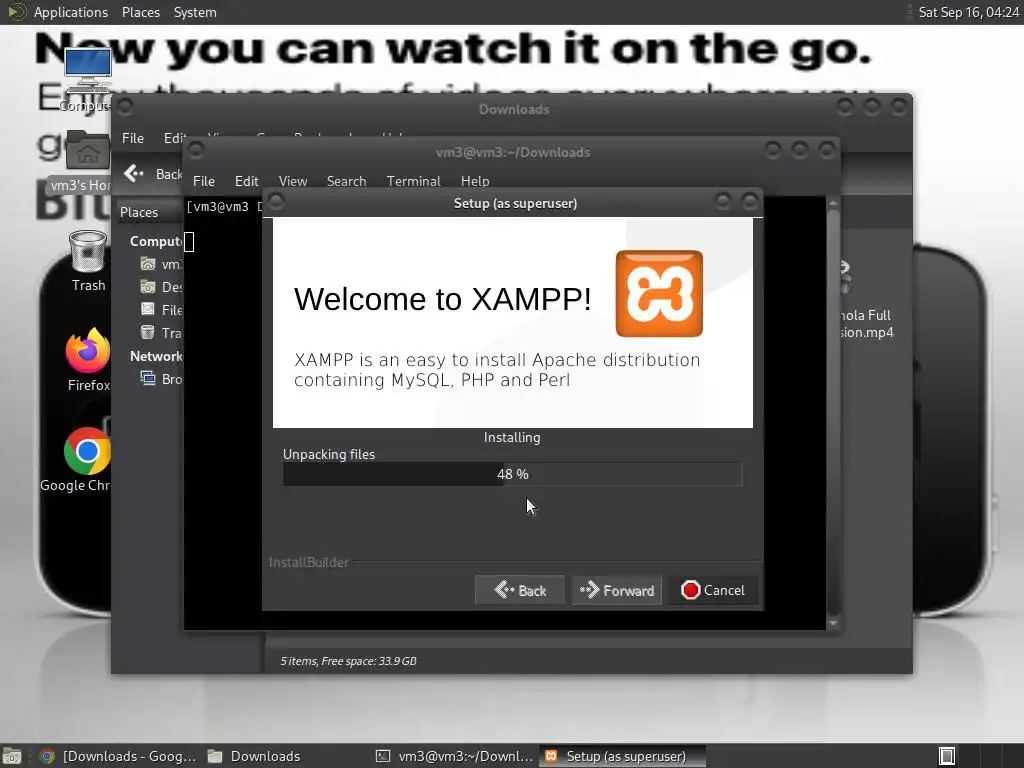Click the Places header in file manager sidebar
The image size is (1024, 768).
pos(138,212)
